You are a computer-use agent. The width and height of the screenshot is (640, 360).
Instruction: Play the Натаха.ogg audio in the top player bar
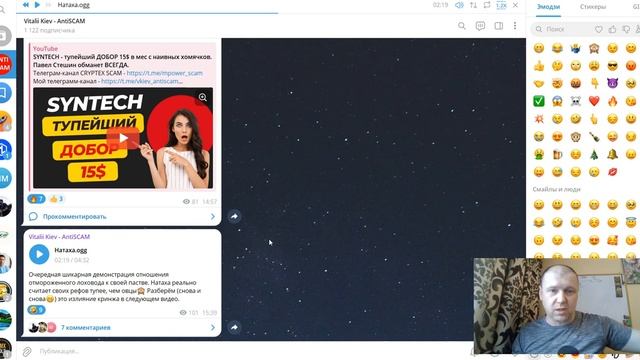tap(38, 4)
